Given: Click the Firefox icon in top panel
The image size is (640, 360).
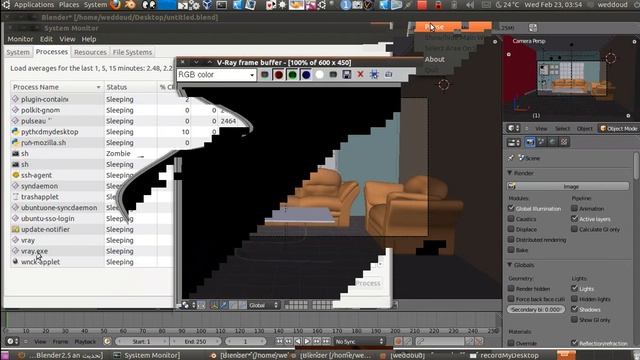Looking at the screenshot, I should point(116,5).
